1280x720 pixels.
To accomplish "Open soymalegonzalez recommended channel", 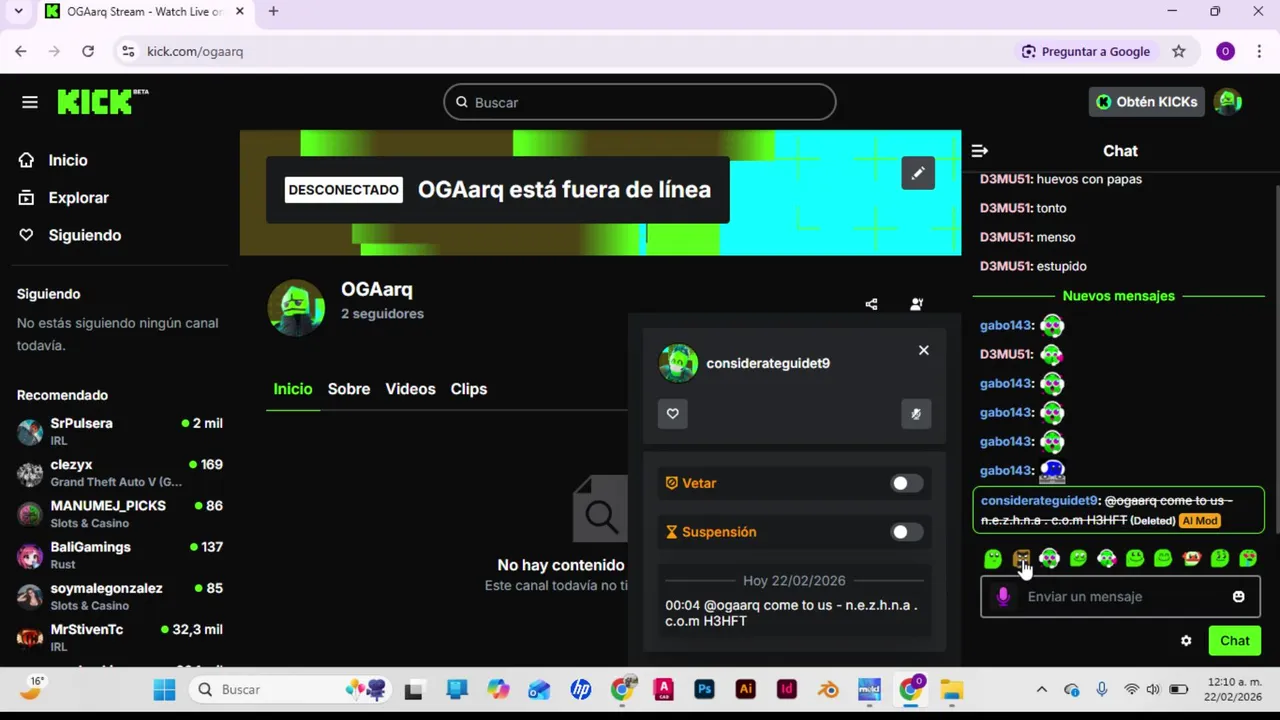I will (120, 596).
